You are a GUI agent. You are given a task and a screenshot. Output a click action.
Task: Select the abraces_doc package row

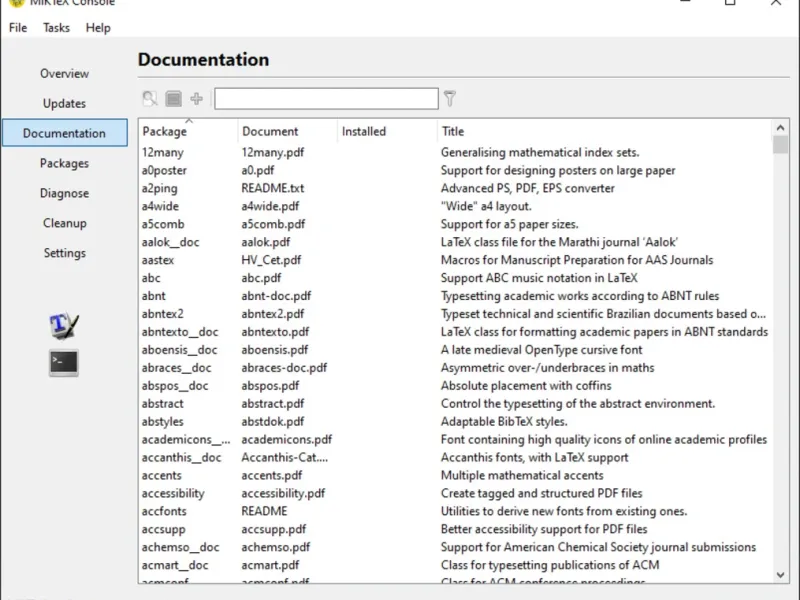[456, 368]
